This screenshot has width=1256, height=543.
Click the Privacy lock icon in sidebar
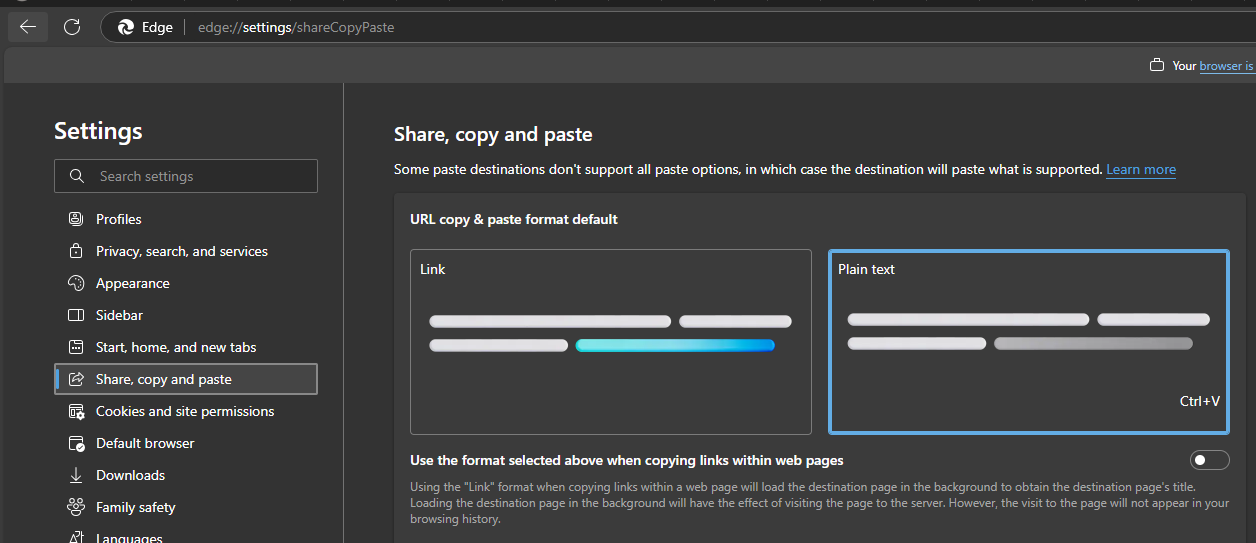76,251
